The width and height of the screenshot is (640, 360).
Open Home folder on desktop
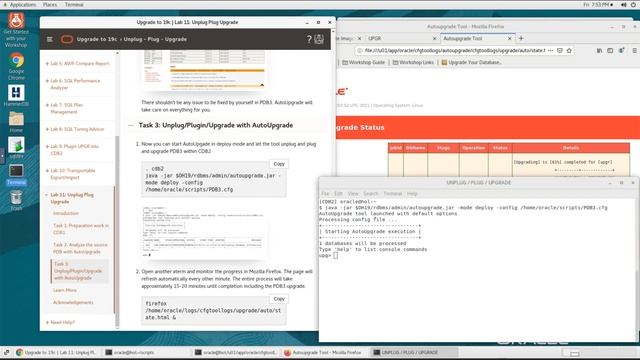(16, 122)
